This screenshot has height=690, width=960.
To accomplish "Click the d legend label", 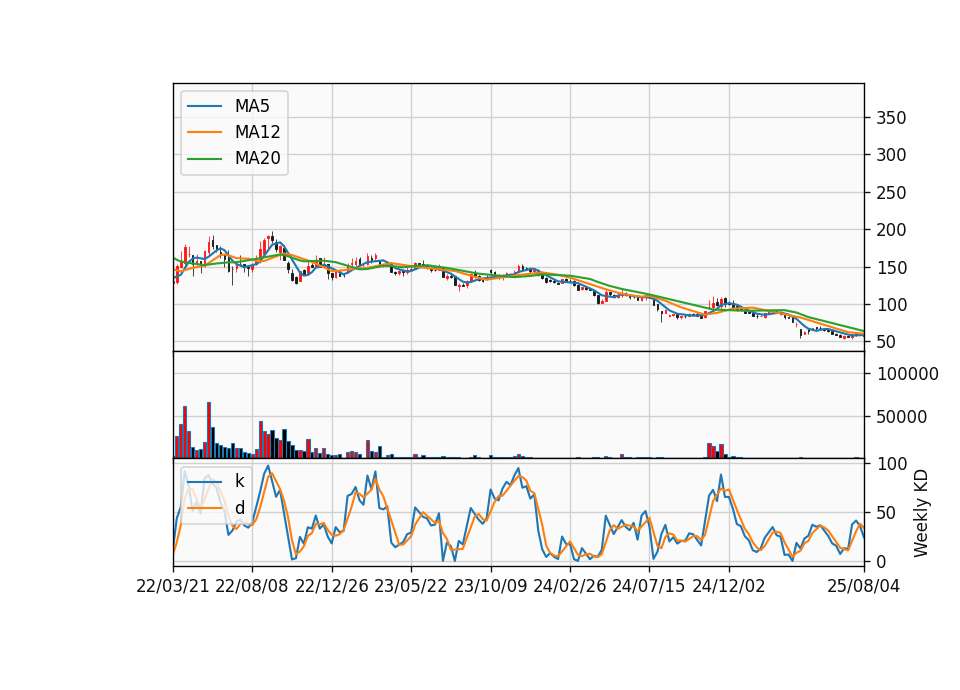I will [x=239, y=508].
